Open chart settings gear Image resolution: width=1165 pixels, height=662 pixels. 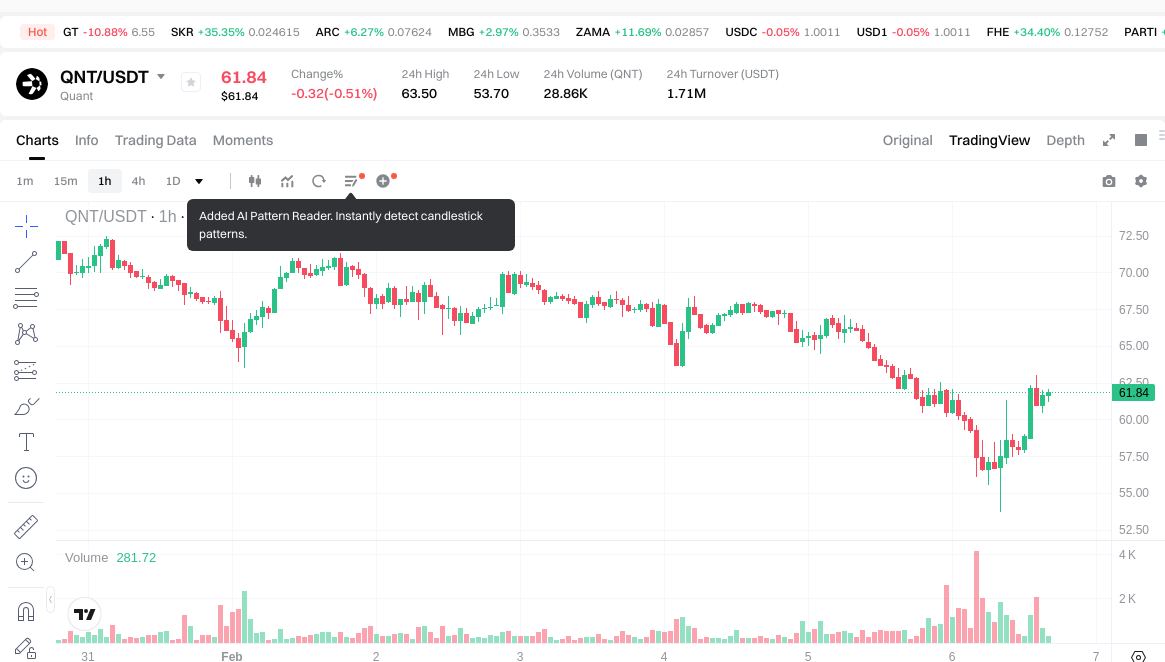(x=1141, y=181)
